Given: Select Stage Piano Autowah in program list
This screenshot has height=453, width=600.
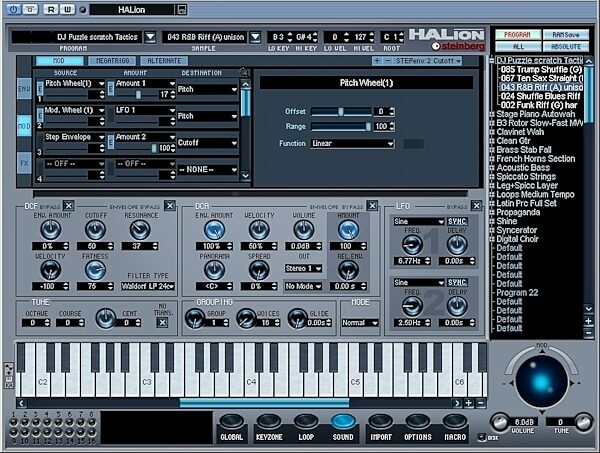Looking at the screenshot, I should (x=535, y=114).
